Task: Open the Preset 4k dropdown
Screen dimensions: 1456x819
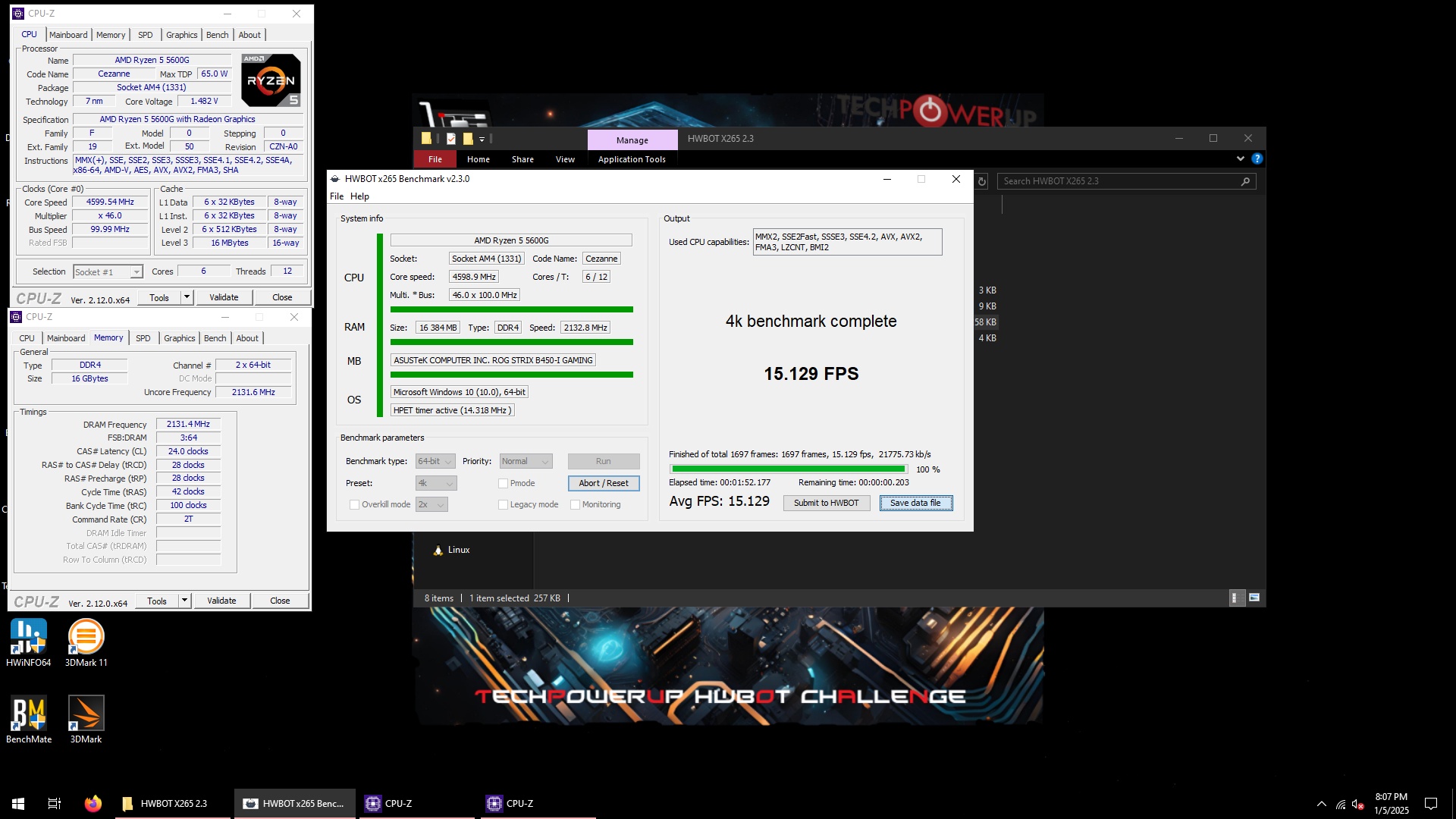Action: pyautogui.click(x=435, y=483)
